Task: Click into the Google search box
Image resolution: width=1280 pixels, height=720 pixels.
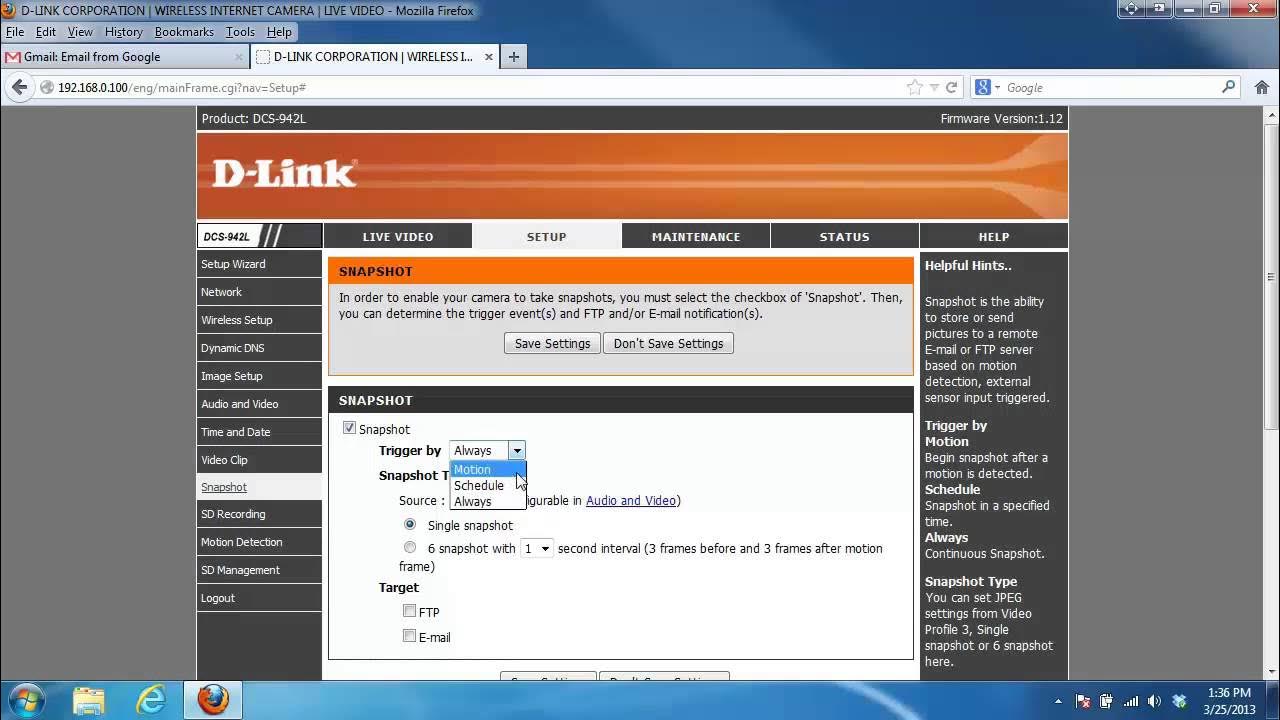Action: tap(1110, 88)
